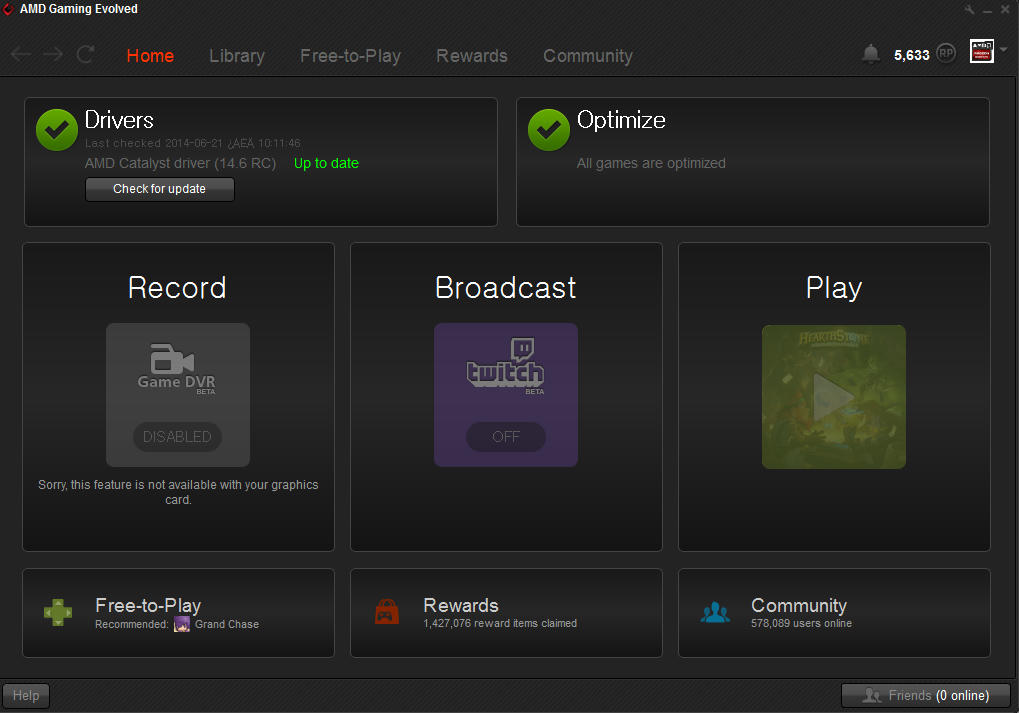Click the RP reward points coin icon
Viewport: 1019px width, 713px height.
pyautogui.click(x=946, y=53)
